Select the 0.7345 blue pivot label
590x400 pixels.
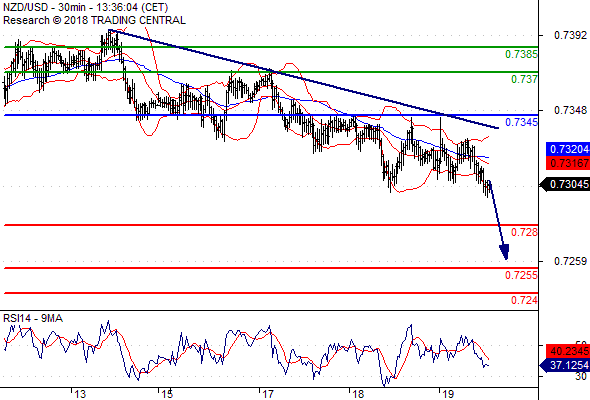[521, 122]
